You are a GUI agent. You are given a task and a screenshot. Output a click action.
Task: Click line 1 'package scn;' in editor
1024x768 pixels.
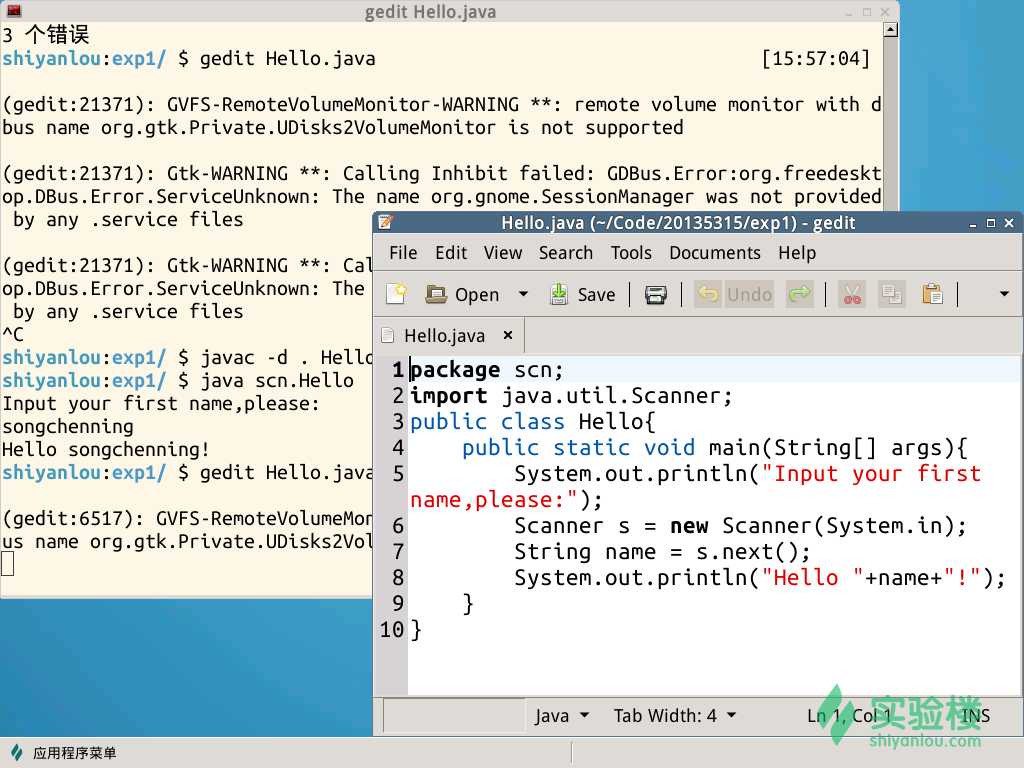pos(487,370)
